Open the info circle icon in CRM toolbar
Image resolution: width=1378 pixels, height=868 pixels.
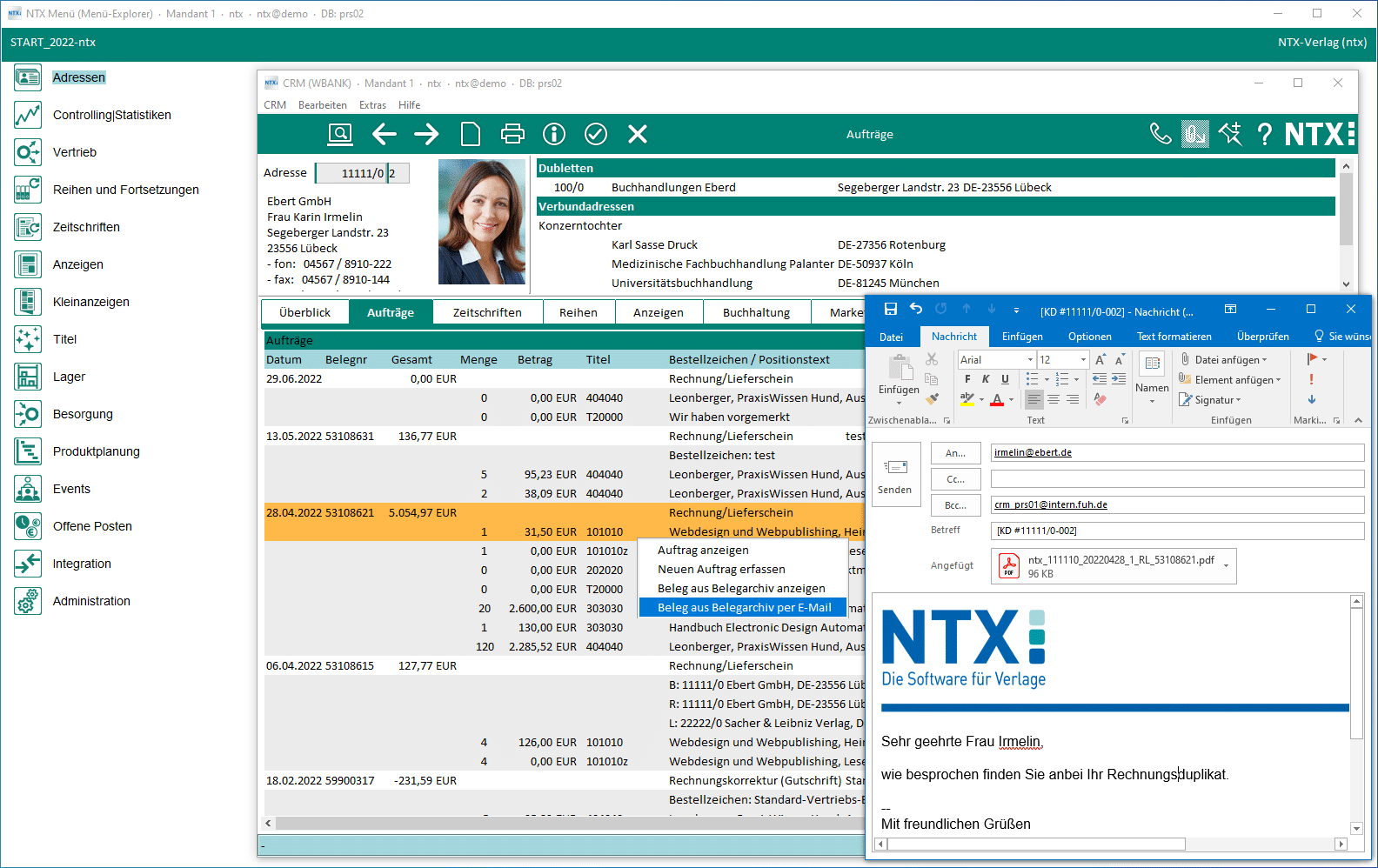554,134
